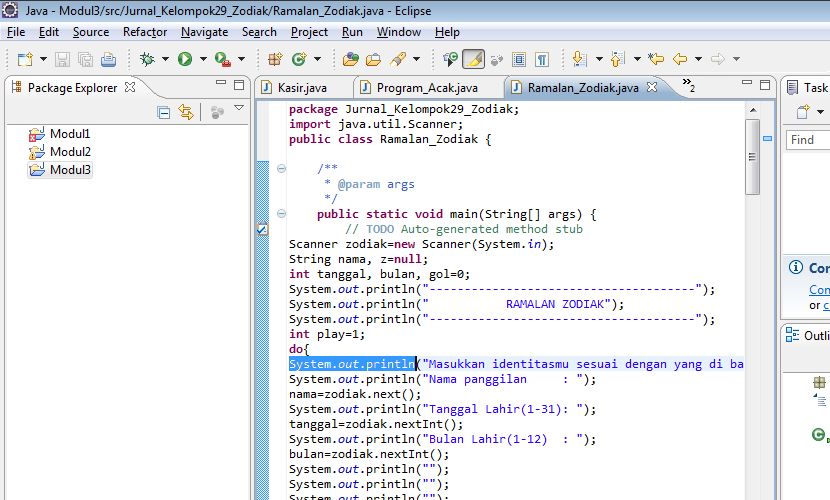Click the Print icon in toolbar
This screenshot has width=830, height=500.
tap(106, 60)
